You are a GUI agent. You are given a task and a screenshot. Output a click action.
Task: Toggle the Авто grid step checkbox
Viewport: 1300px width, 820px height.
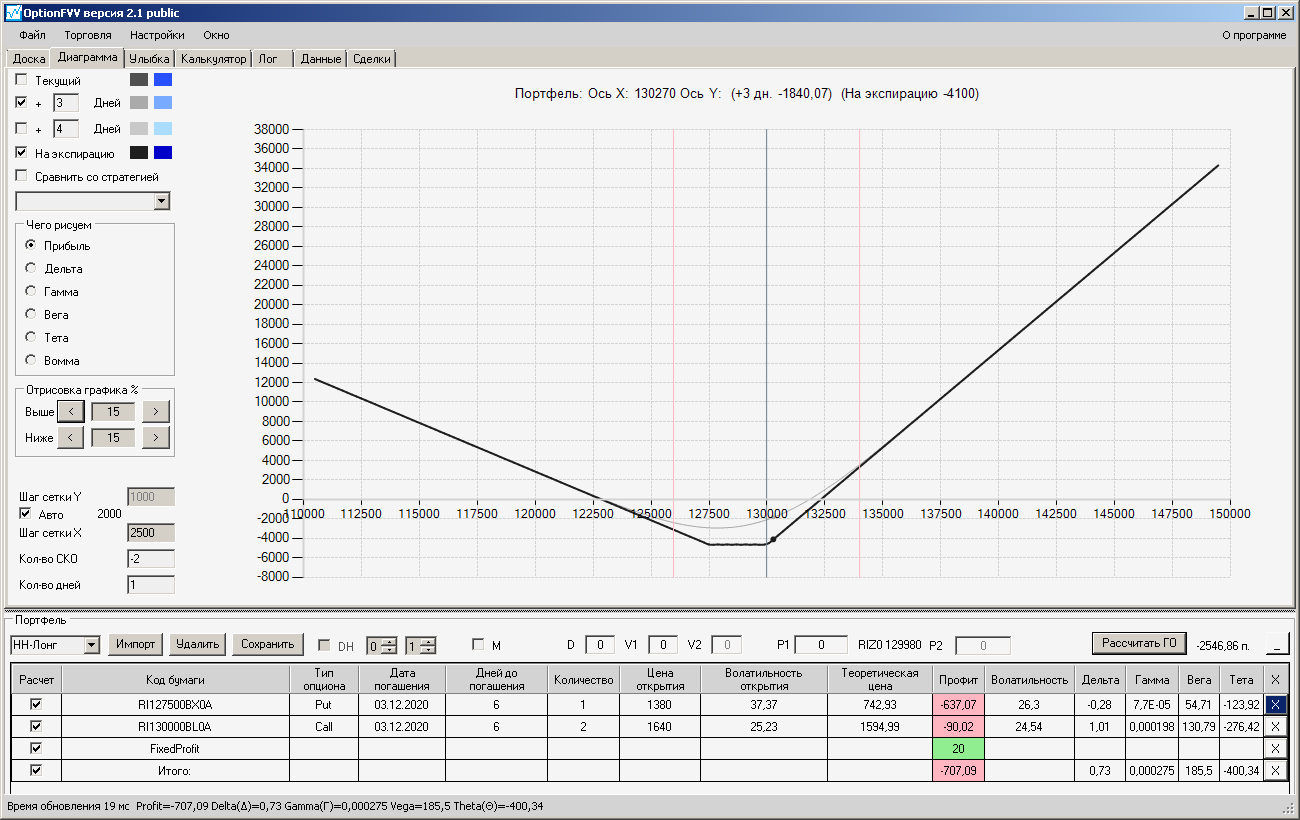[x=25, y=513]
